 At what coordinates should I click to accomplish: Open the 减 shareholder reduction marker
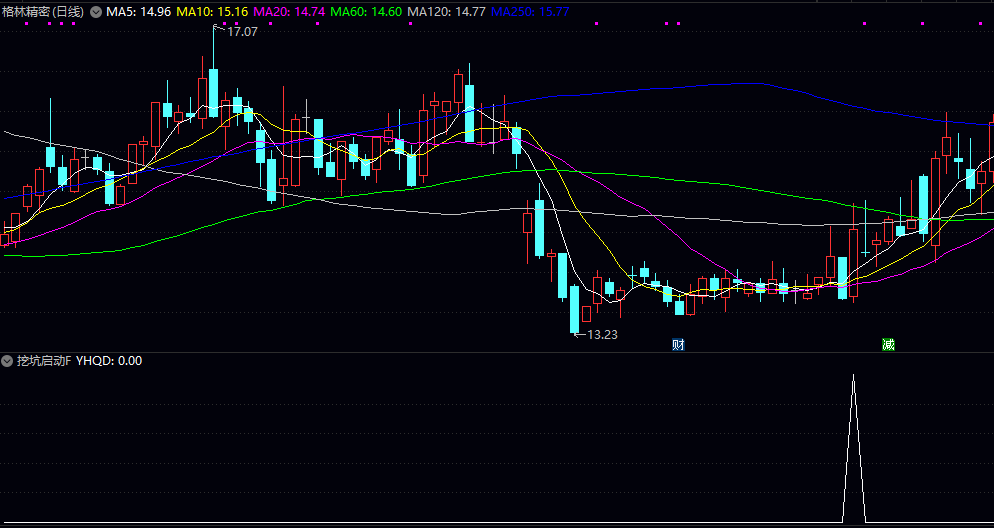tap(888, 345)
